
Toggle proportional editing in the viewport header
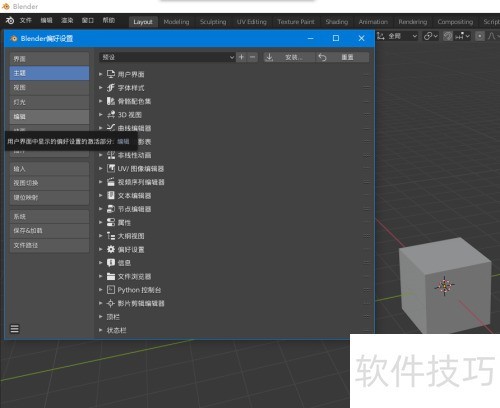point(480,36)
